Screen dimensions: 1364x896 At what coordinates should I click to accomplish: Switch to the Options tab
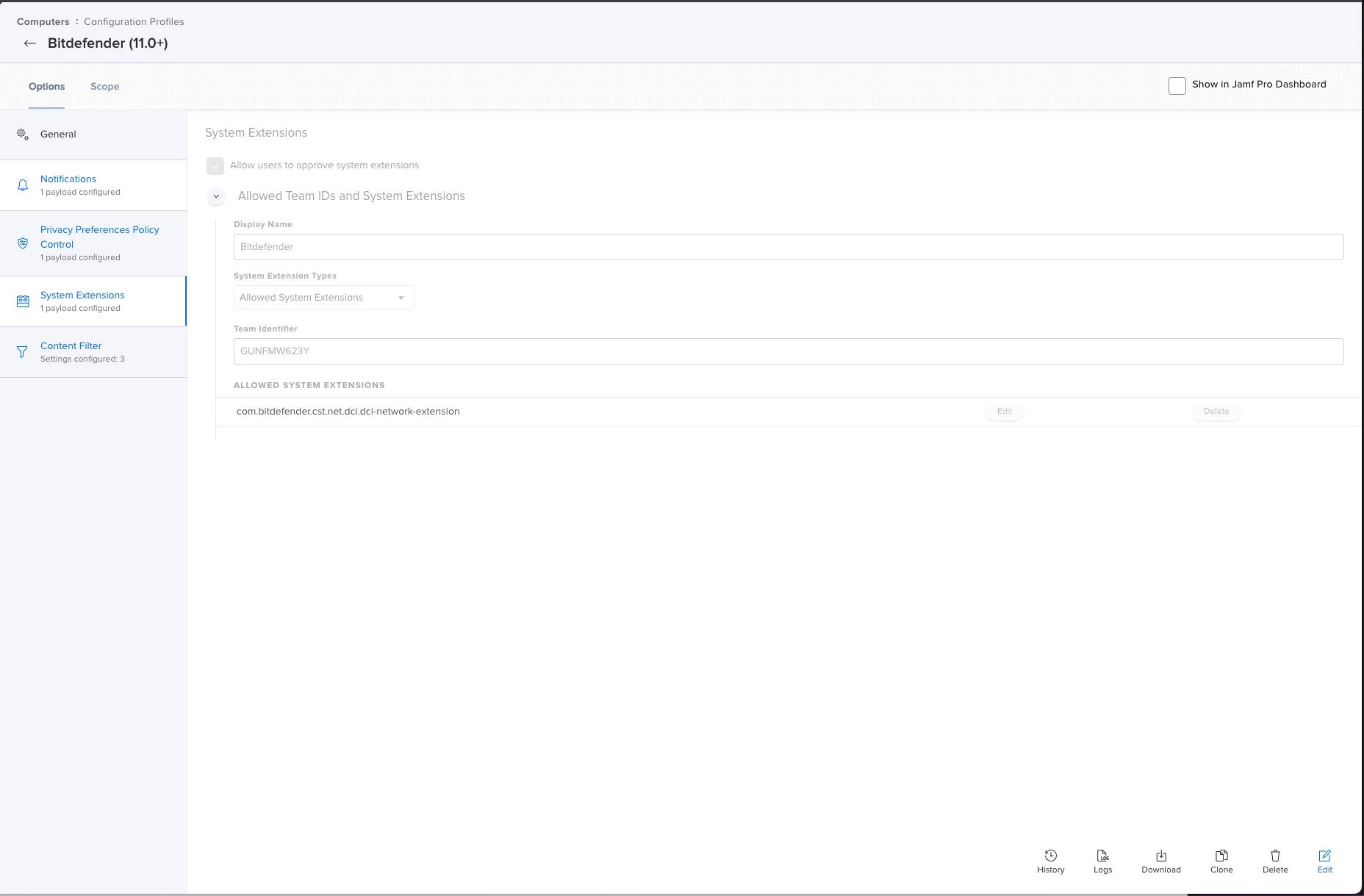click(47, 87)
